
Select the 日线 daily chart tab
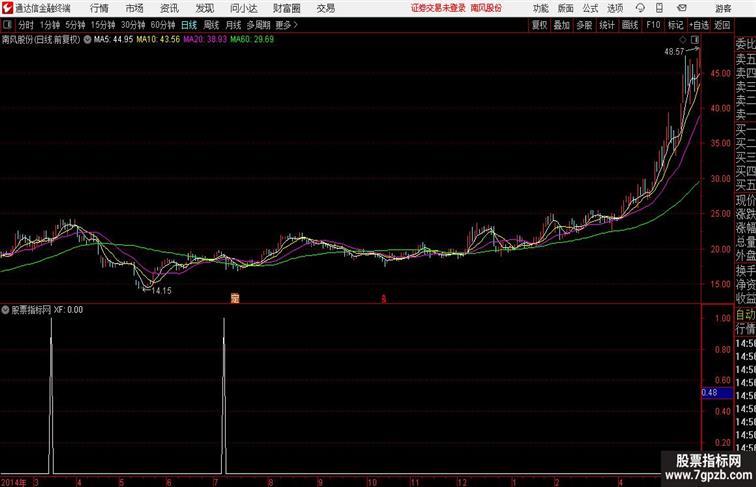189,25
